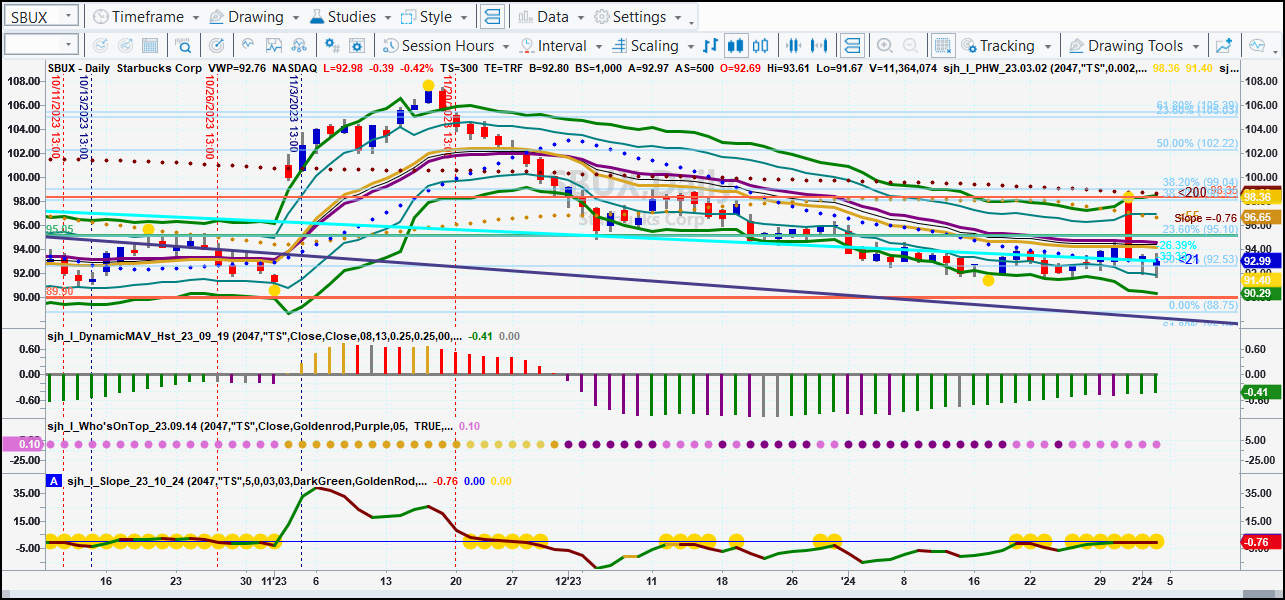Expand the Timeframe dropdown arrow
The height and width of the screenshot is (600, 1285).
click(194, 18)
